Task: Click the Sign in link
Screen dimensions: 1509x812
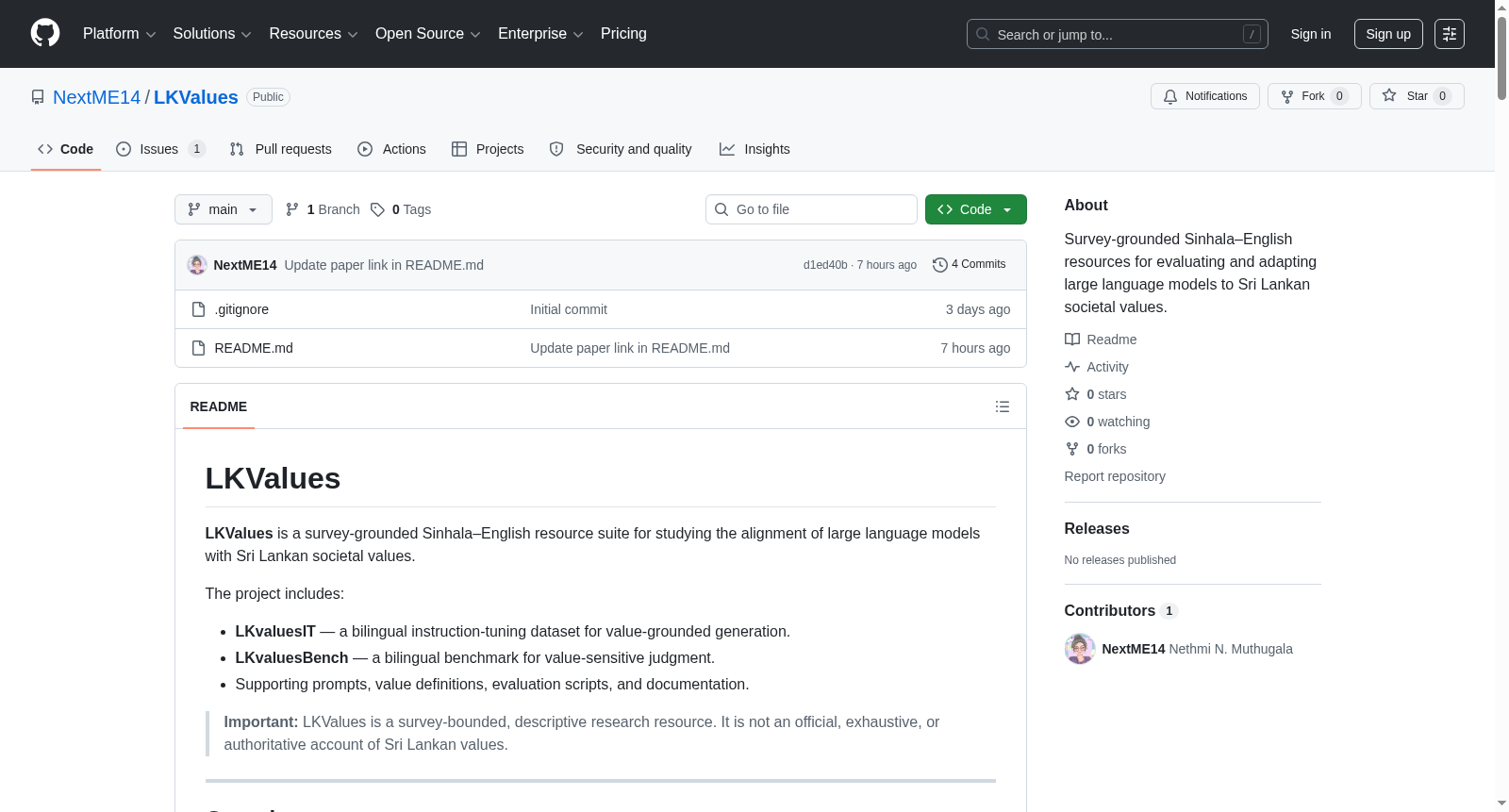Action: click(x=1311, y=34)
